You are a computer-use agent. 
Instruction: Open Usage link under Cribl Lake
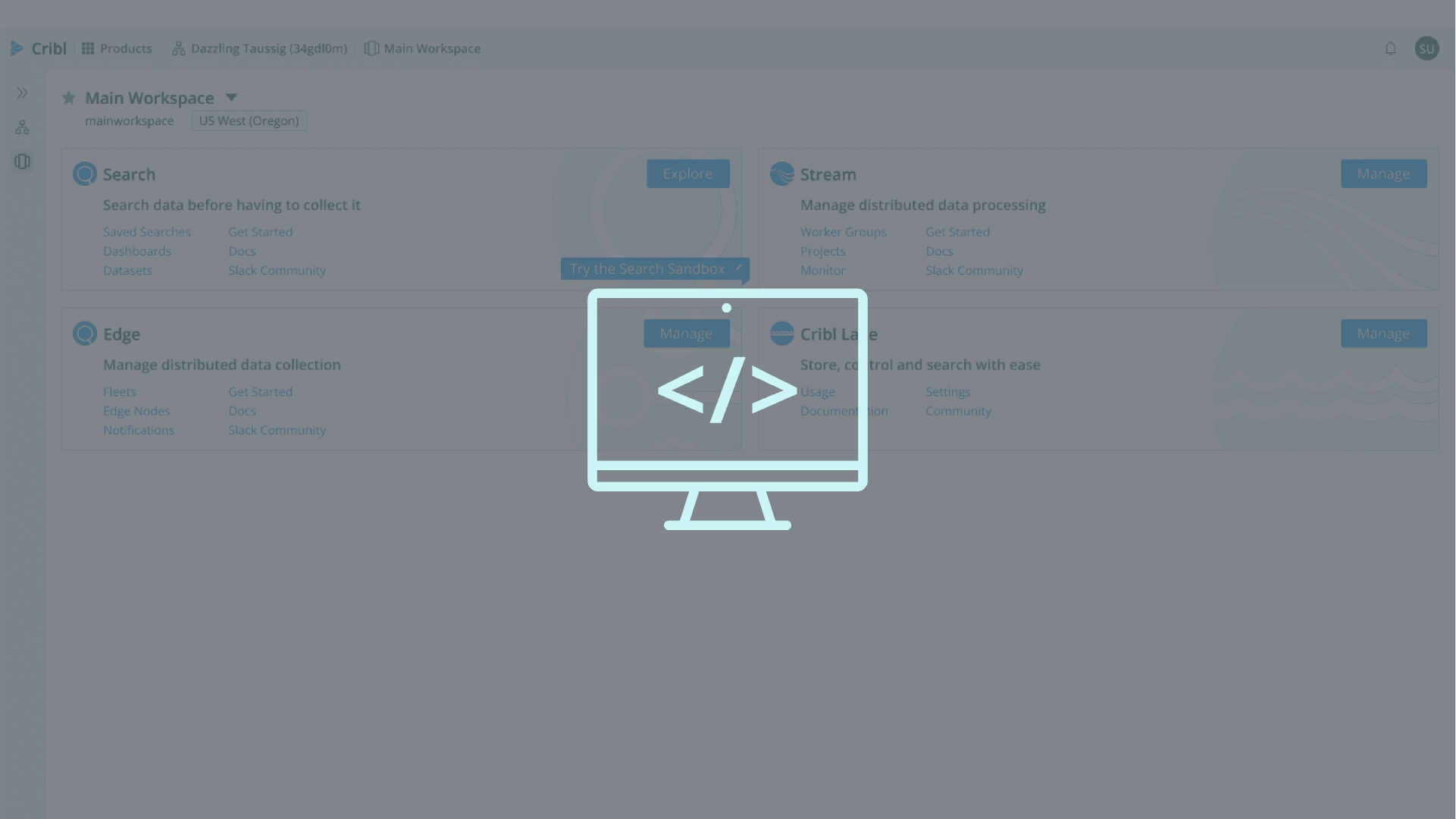818,392
